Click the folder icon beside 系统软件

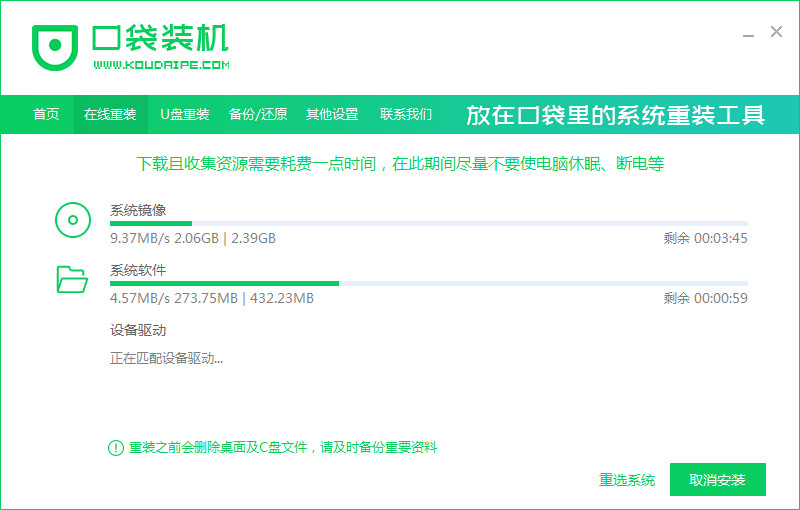tap(72, 279)
